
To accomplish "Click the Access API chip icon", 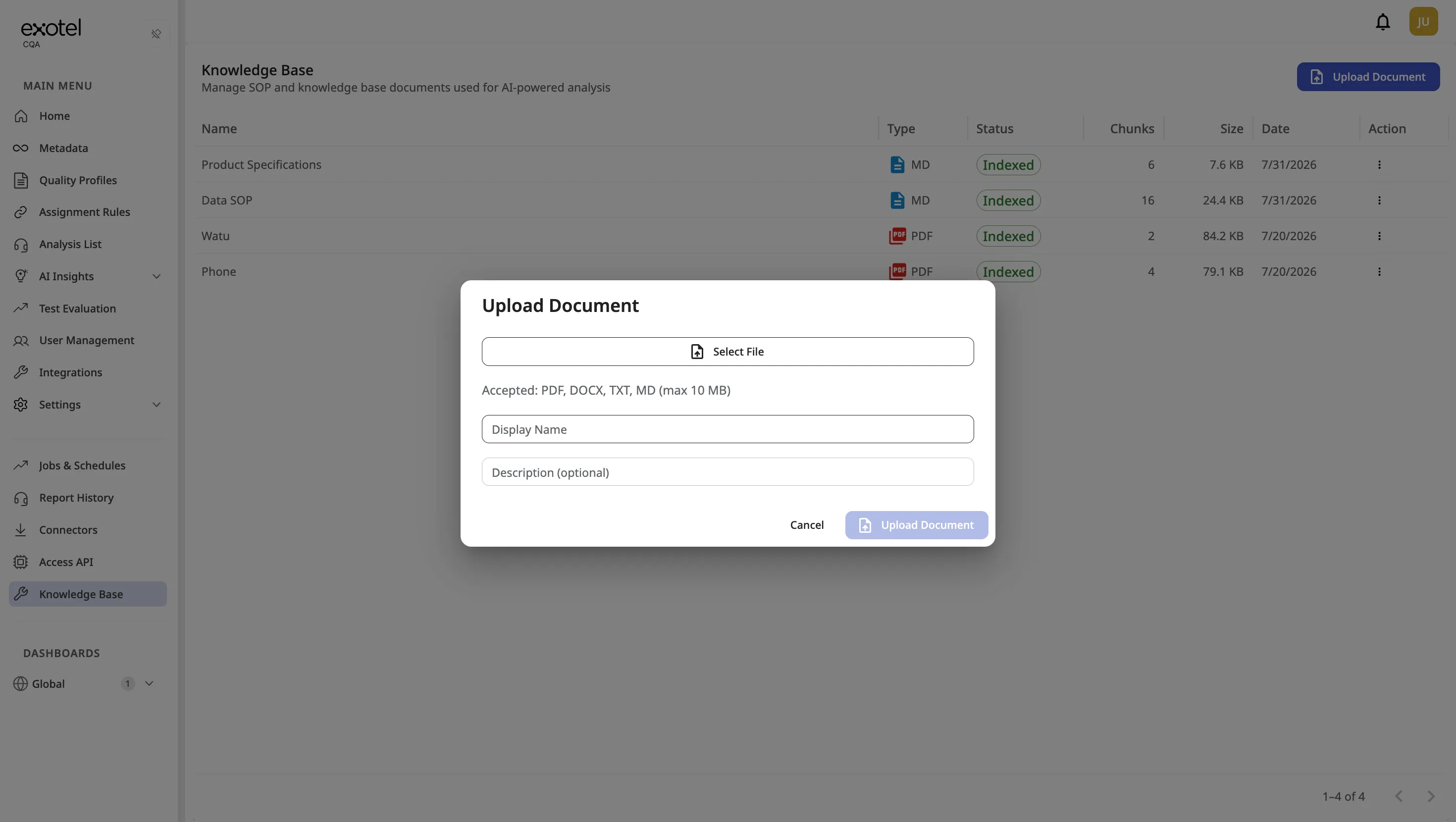I will (x=20, y=562).
